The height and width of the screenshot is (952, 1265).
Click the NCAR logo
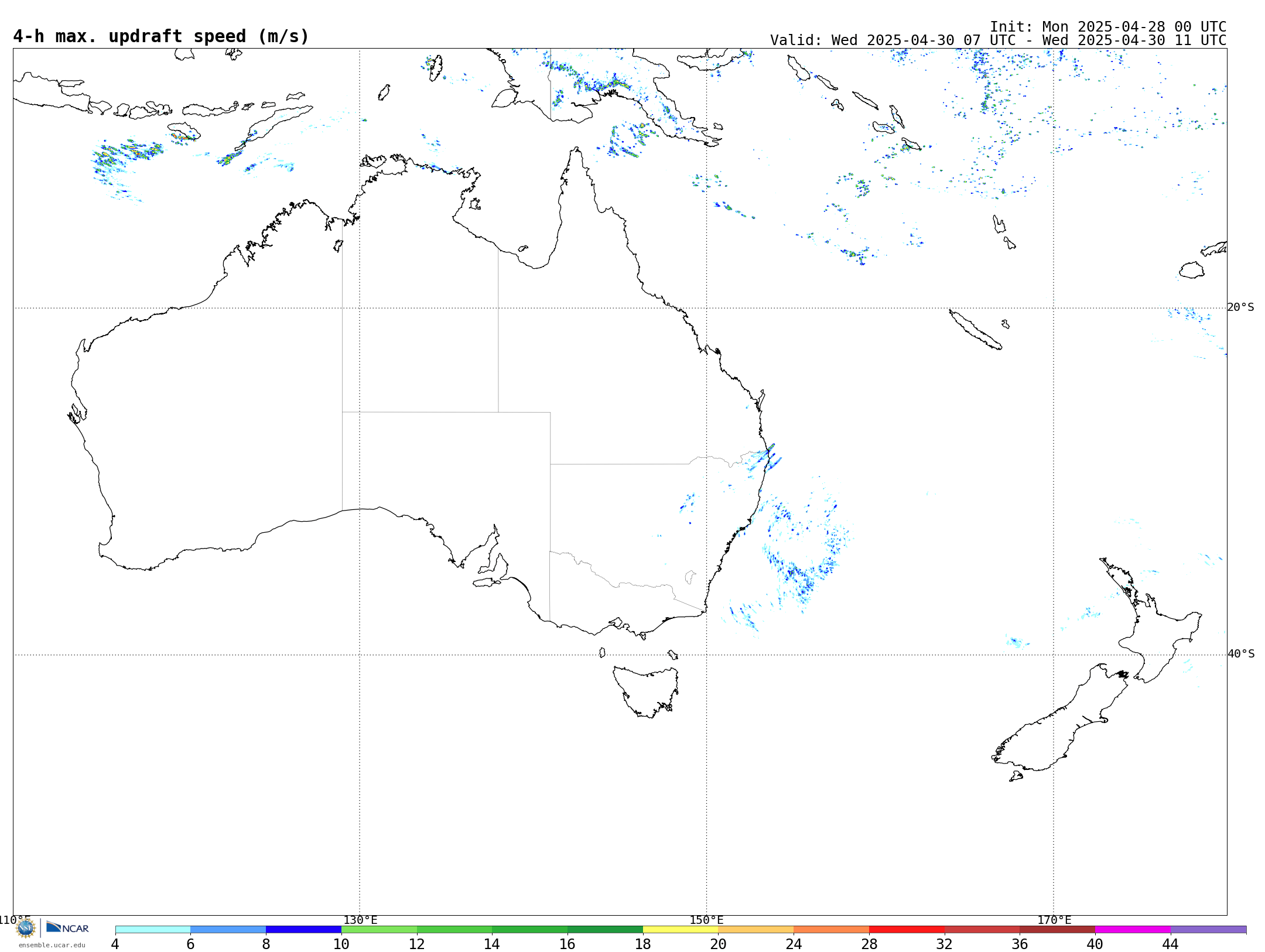67,928
